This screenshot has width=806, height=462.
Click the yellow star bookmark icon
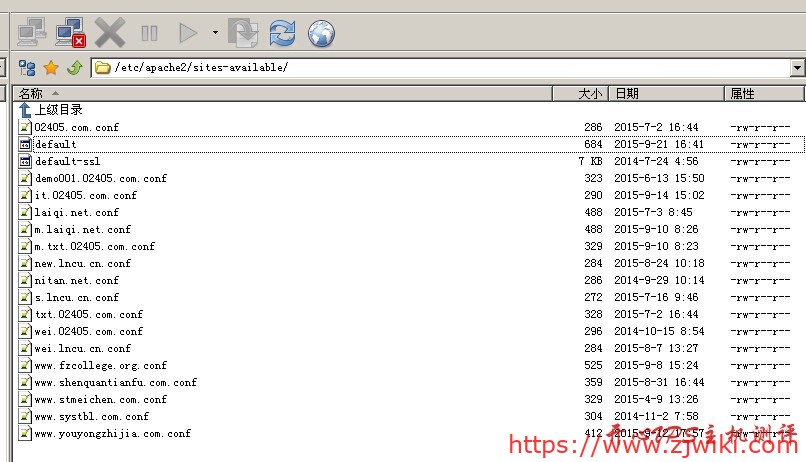[51, 68]
